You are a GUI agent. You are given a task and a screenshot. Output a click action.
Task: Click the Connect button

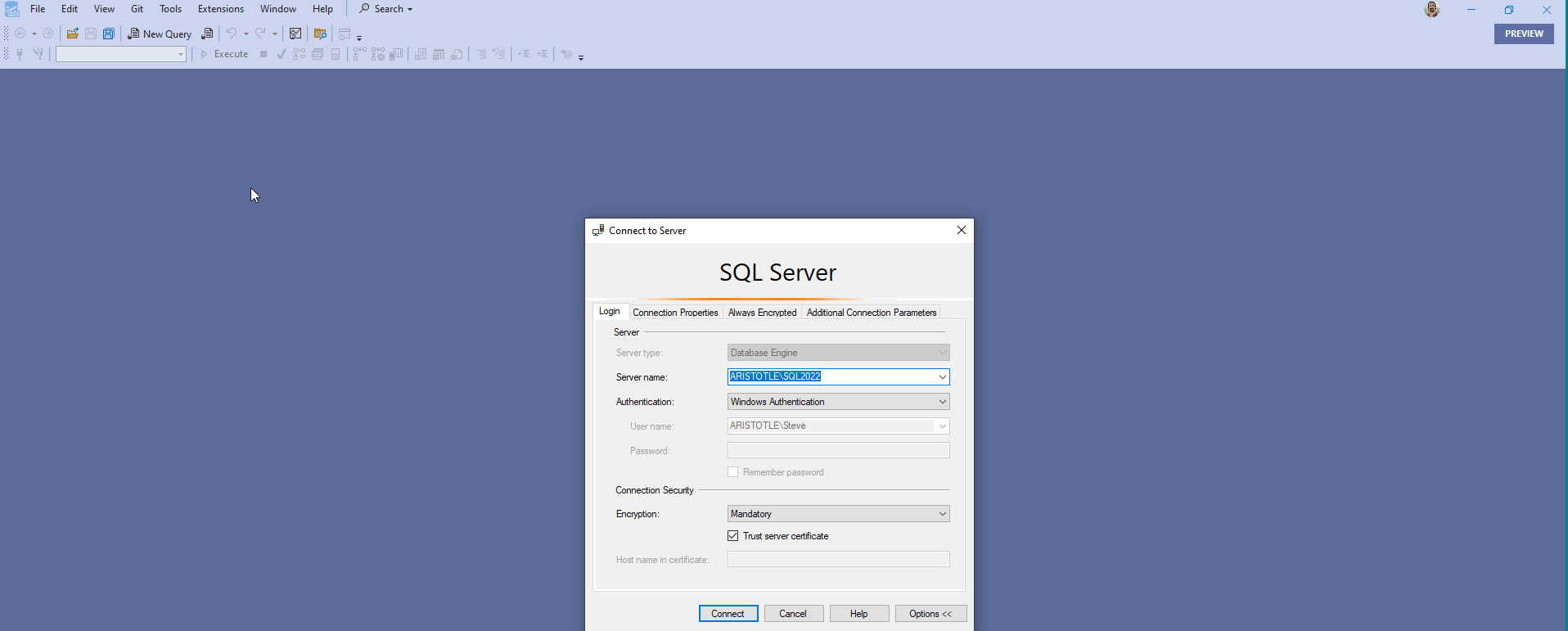(728, 614)
